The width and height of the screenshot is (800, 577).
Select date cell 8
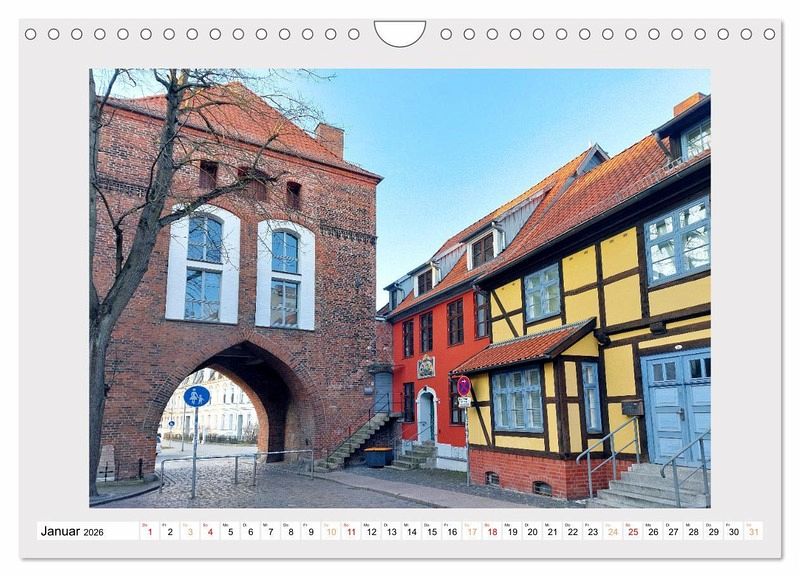290,531
